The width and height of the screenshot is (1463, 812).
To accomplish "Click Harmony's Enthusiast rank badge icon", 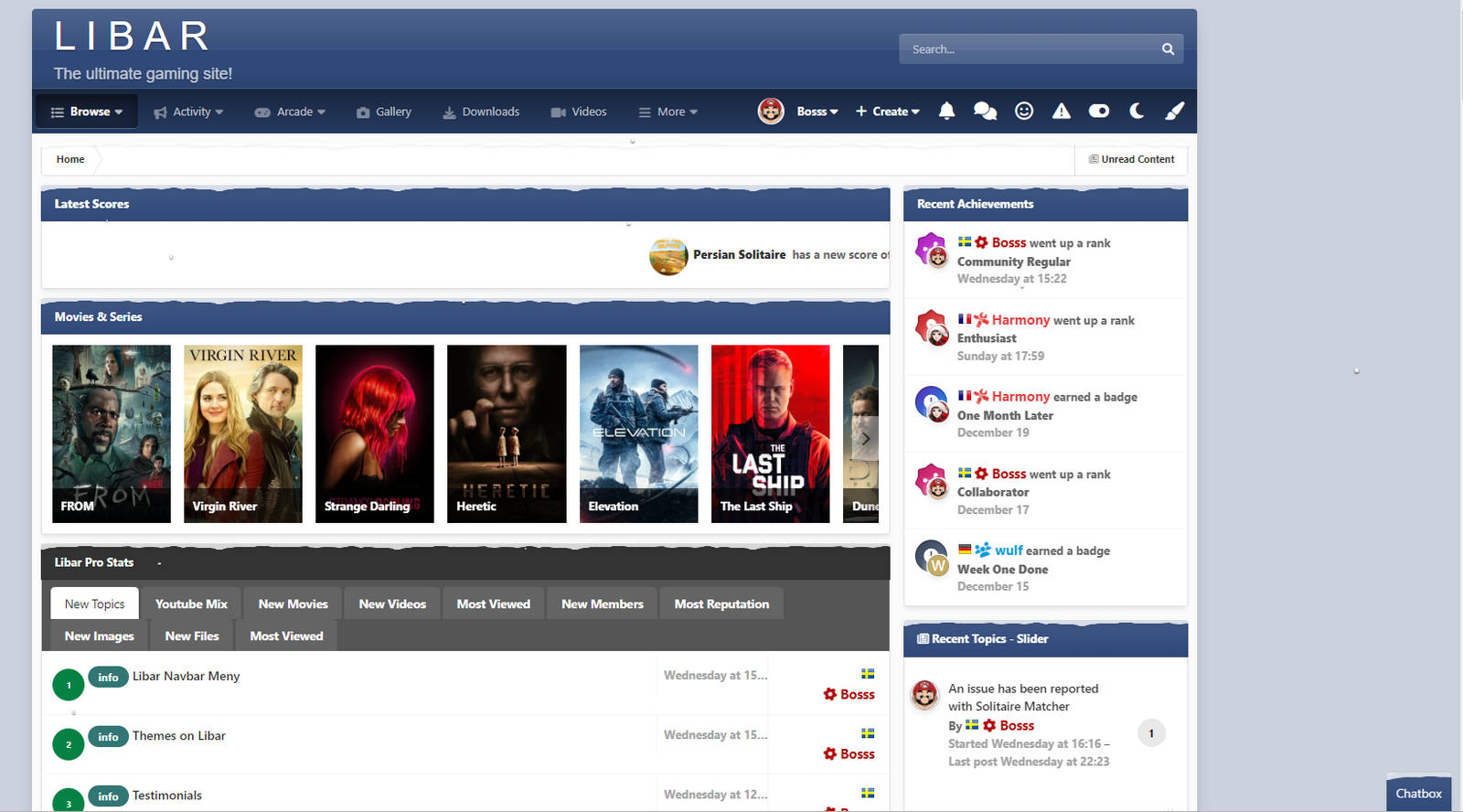I will pyautogui.click(x=931, y=326).
